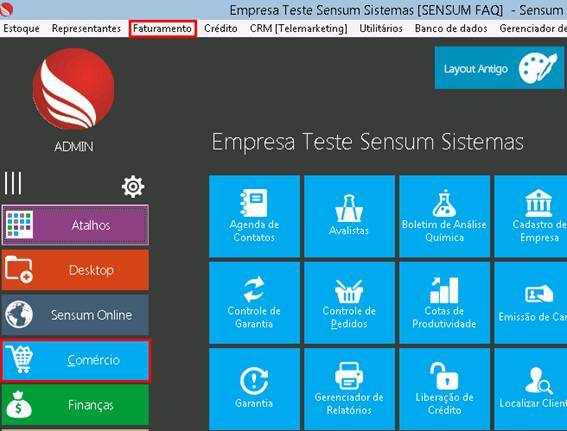This screenshot has width=567, height=431.
Task: Open the CRM [Telemarketing] menu
Action: 298,29
